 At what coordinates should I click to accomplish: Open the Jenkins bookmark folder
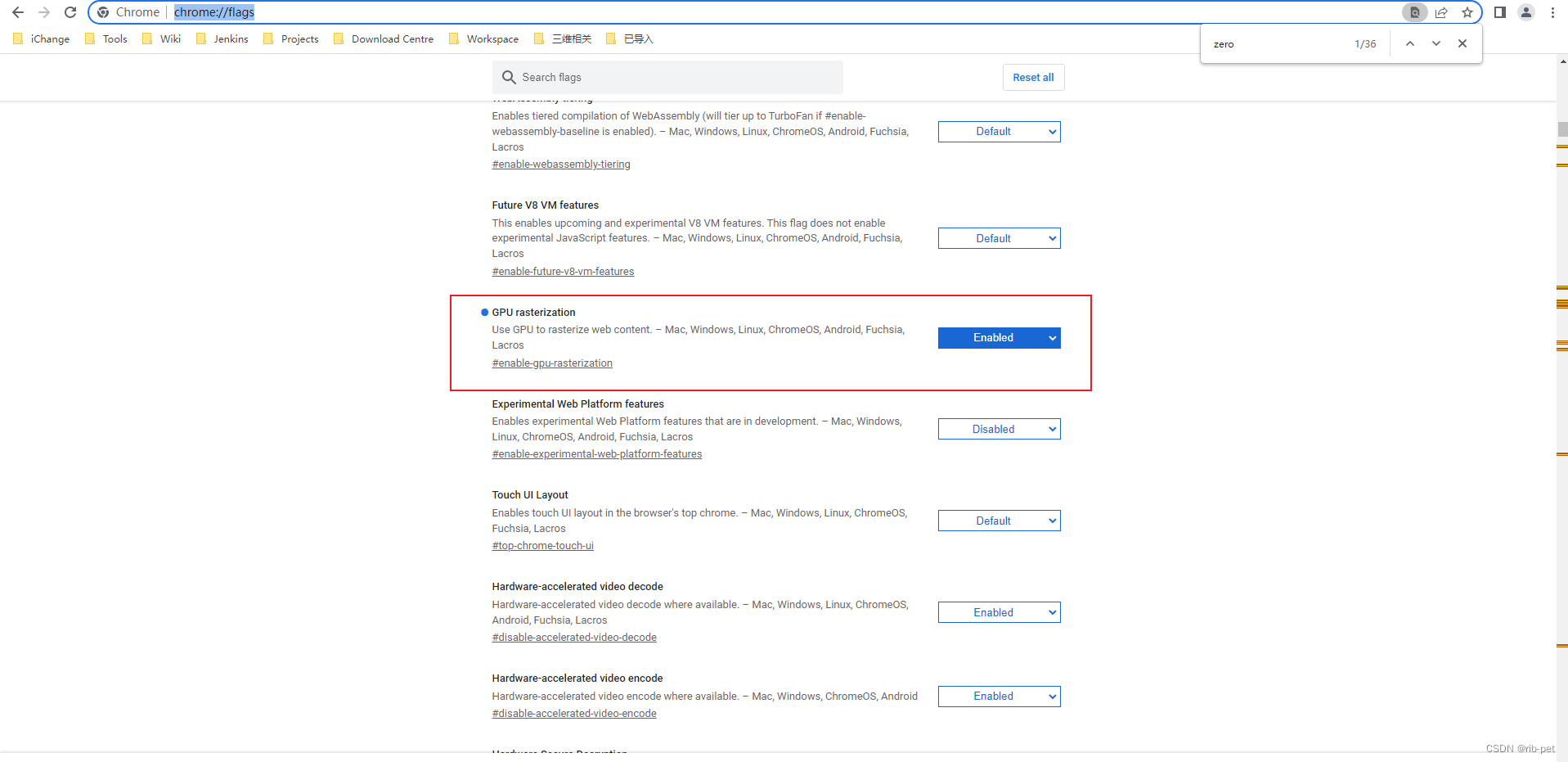point(222,38)
